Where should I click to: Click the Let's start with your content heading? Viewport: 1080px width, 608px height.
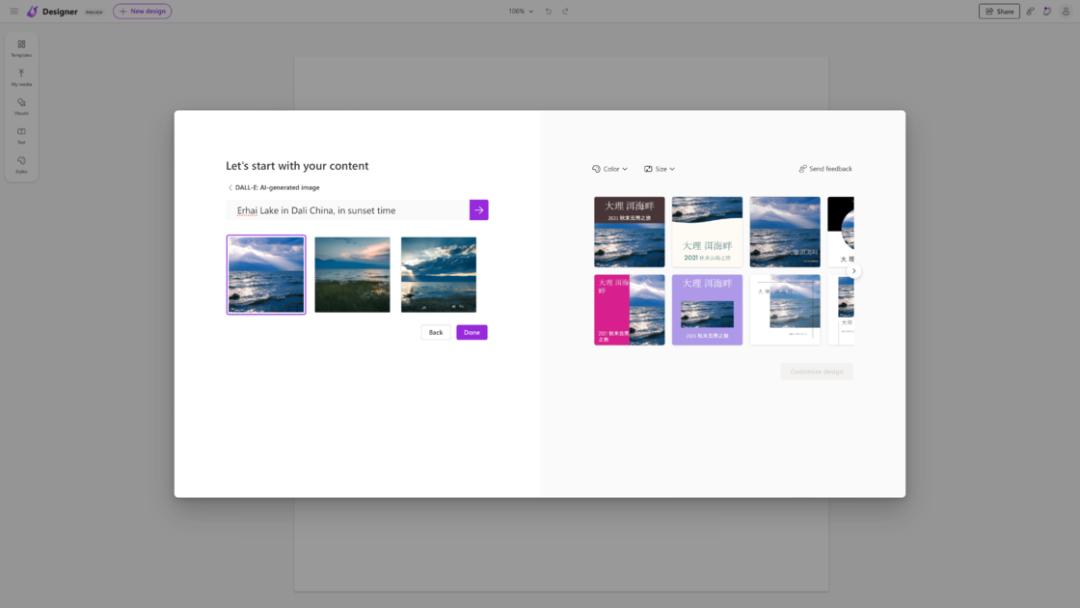297,166
